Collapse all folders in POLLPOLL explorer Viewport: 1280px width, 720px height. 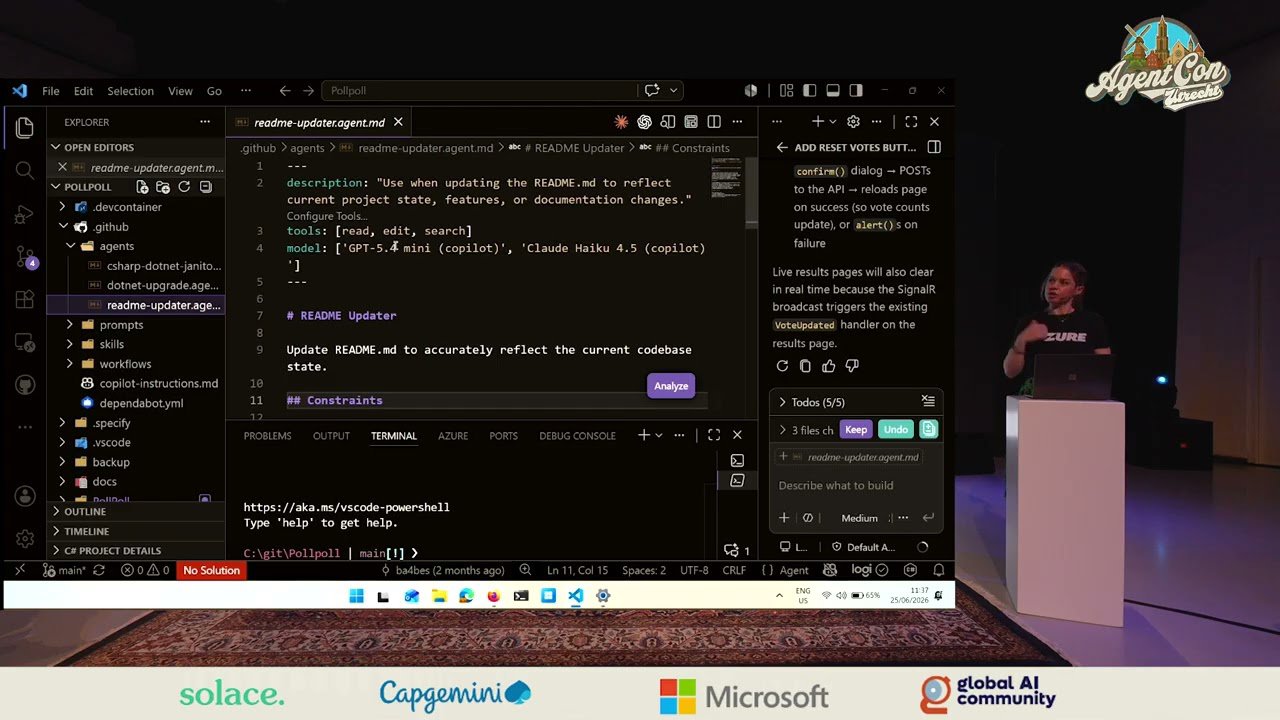206,187
